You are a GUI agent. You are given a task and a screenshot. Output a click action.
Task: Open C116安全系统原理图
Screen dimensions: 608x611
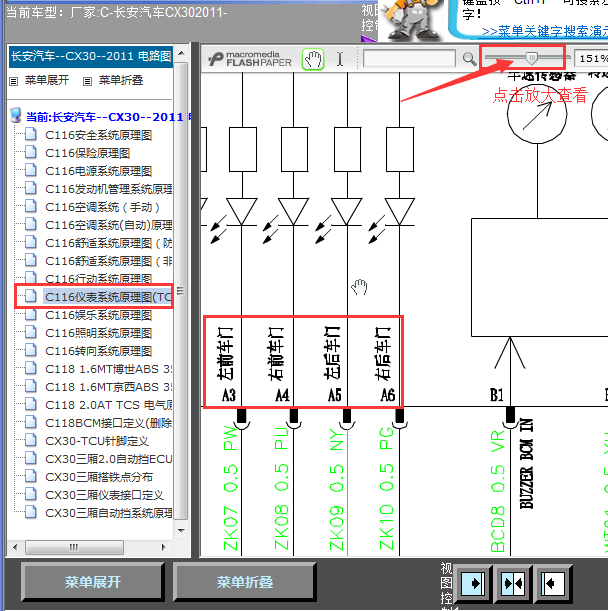point(98,135)
